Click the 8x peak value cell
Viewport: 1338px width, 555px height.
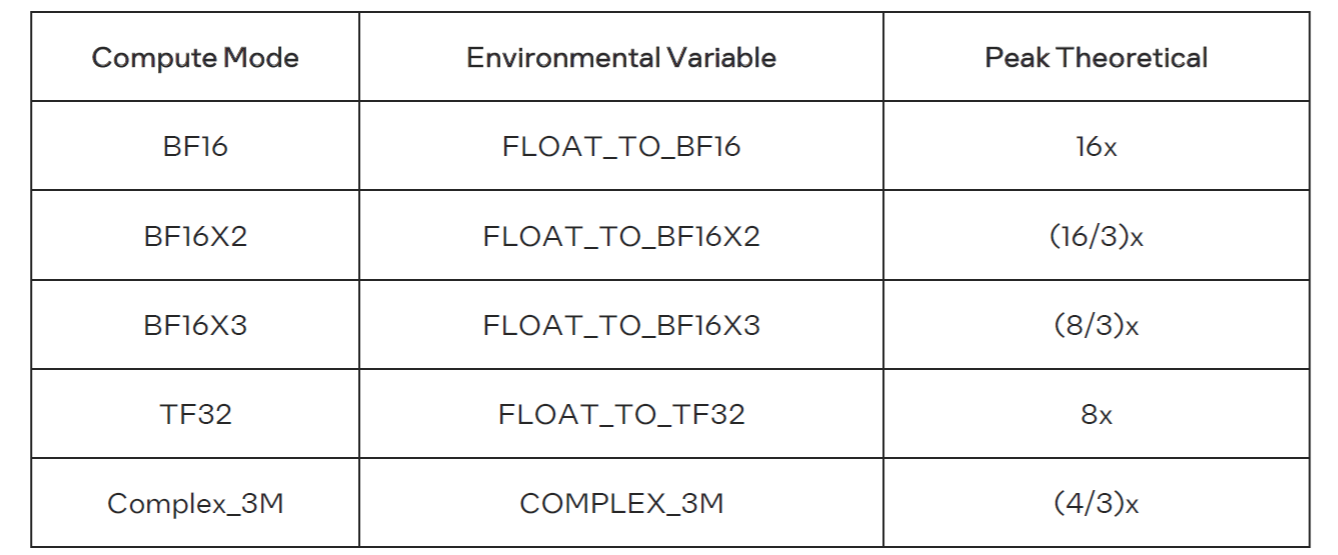pos(1096,414)
